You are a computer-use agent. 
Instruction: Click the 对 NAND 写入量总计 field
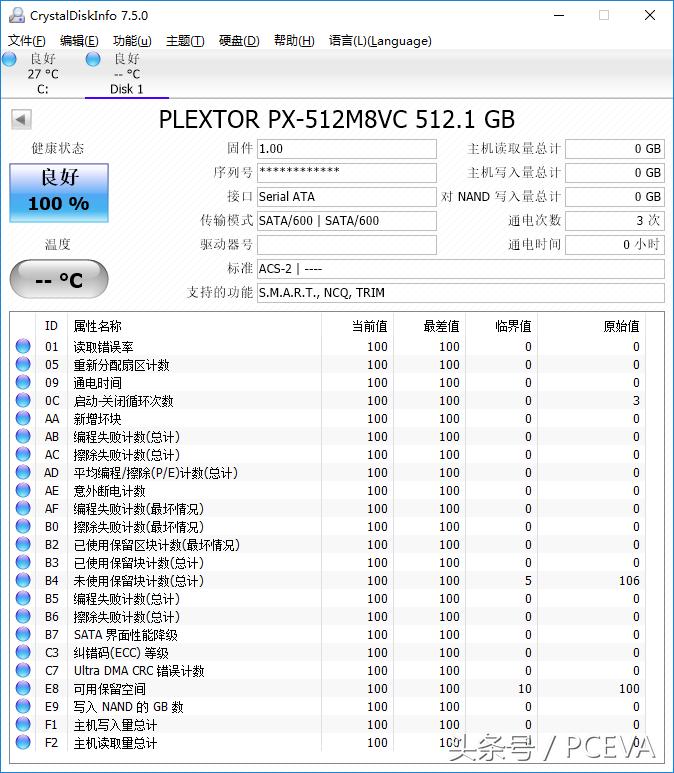(615, 197)
